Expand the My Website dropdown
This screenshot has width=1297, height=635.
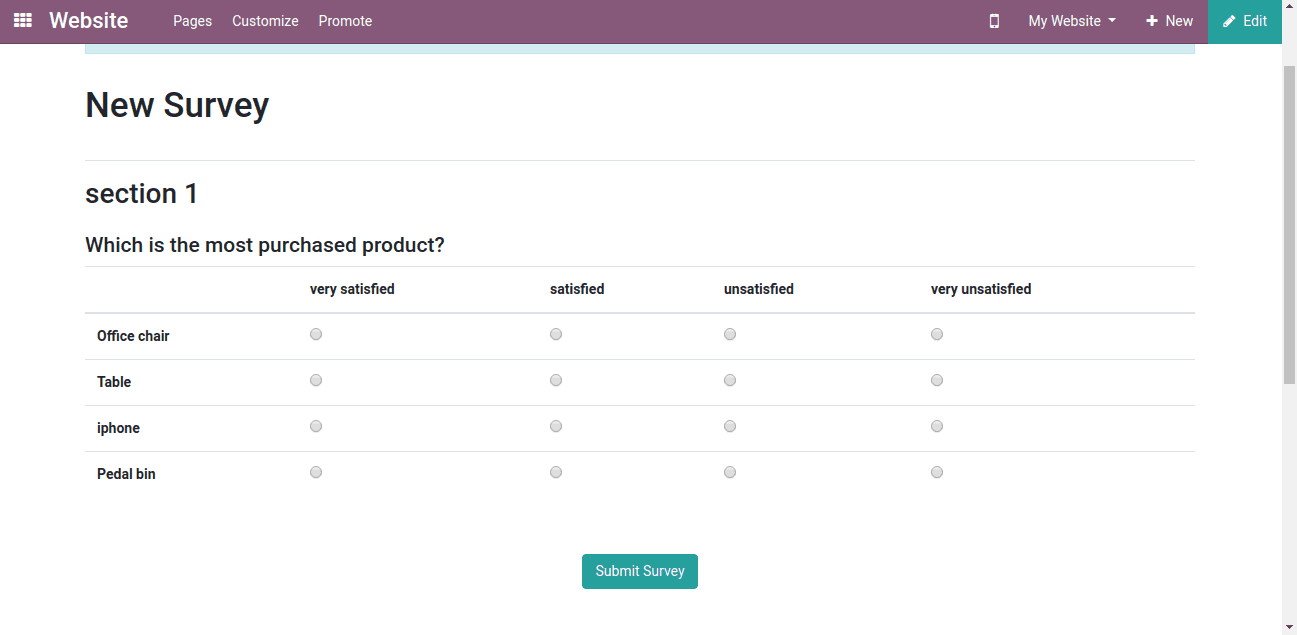(x=1072, y=21)
